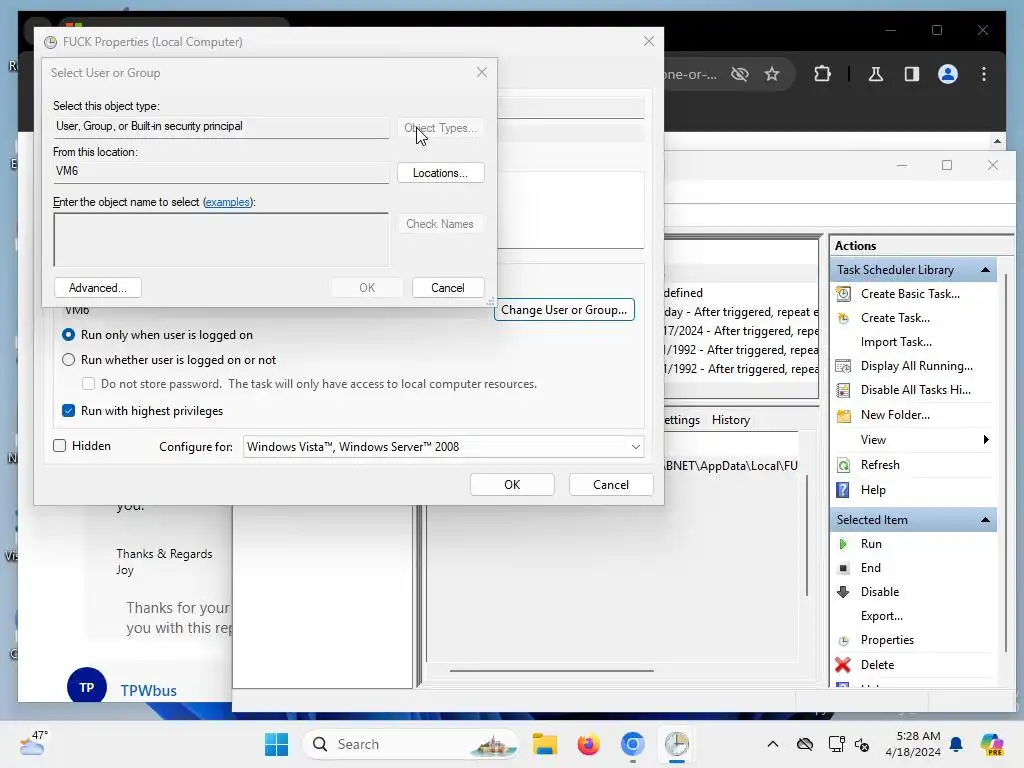Click Create Basic Task icon in Actions

[843, 294]
